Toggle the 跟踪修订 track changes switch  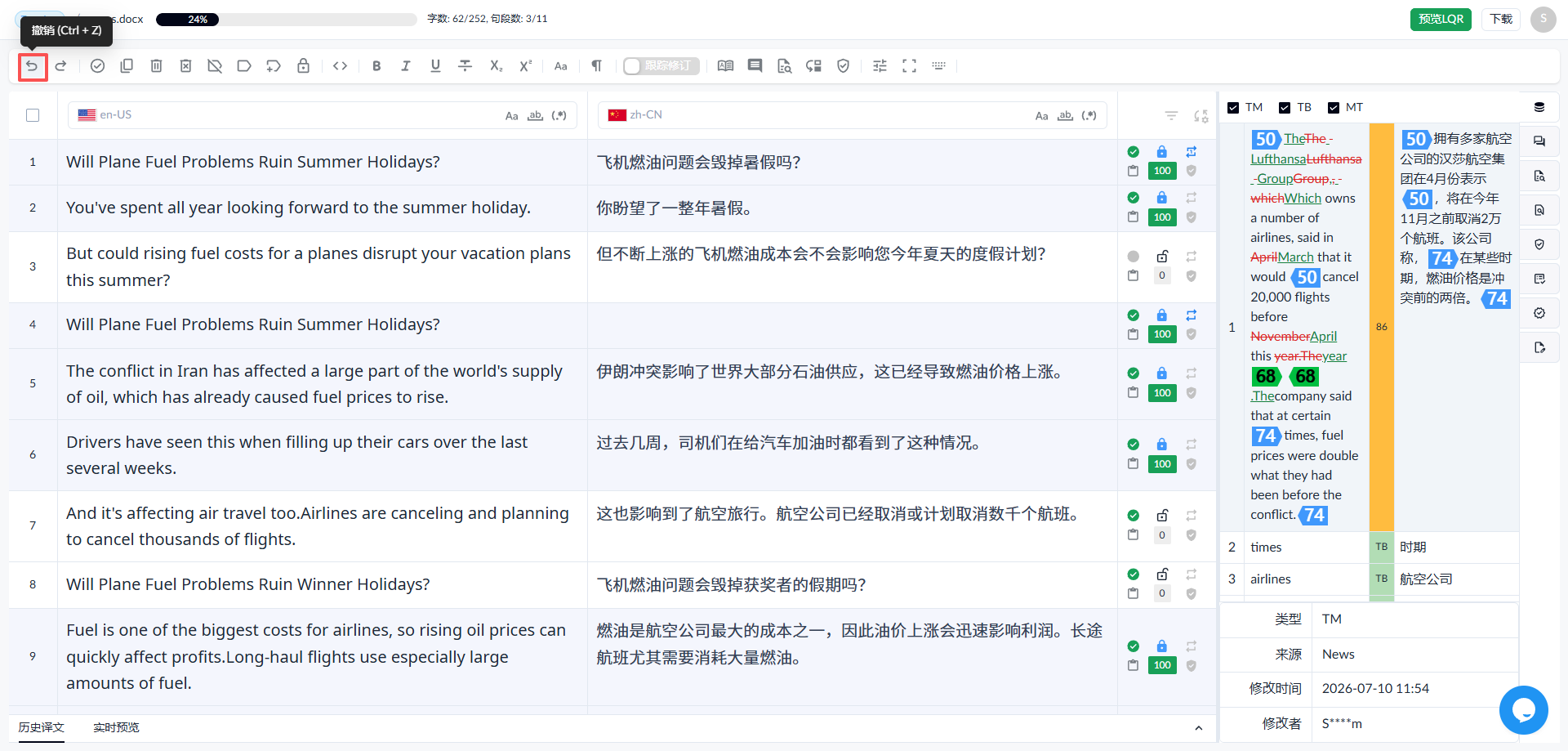point(661,66)
